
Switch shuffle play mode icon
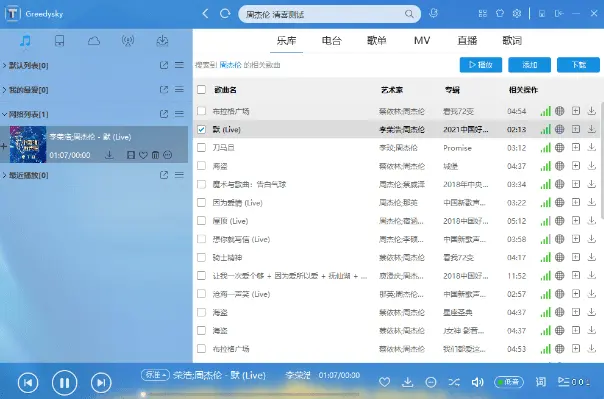454,382
